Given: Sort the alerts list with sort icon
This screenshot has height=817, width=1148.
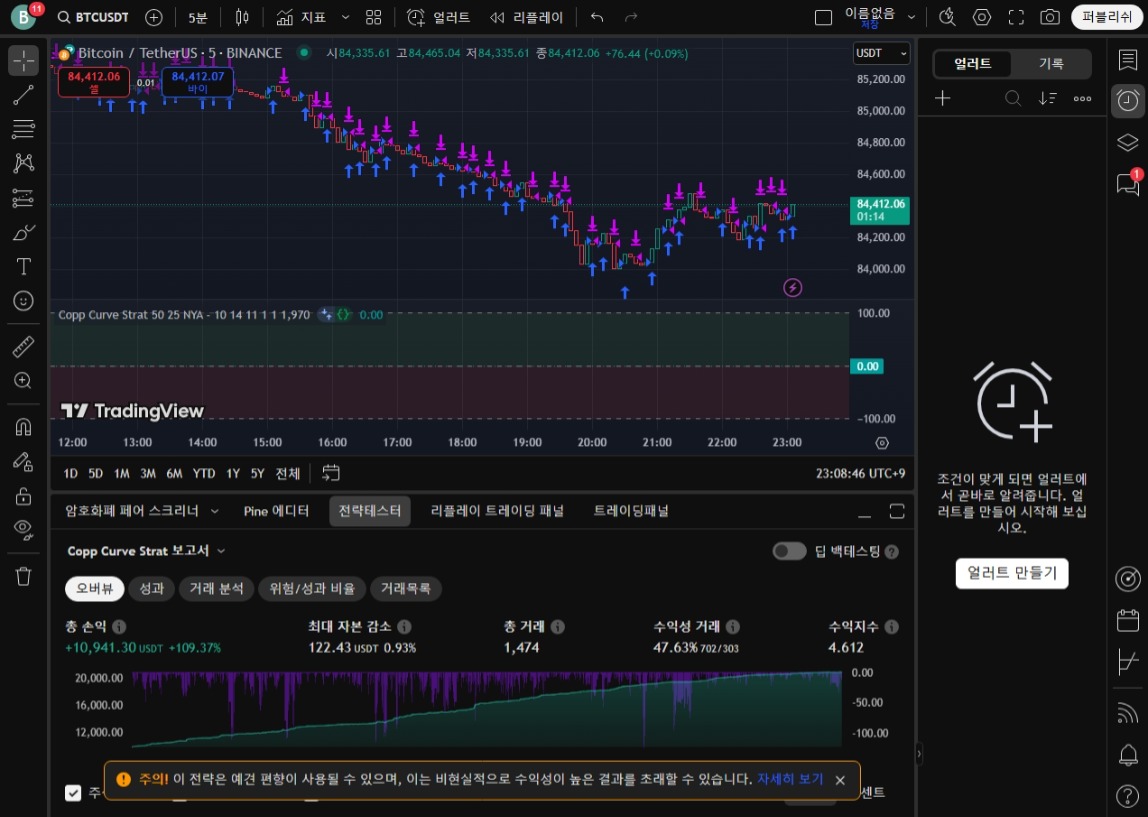Looking at the screenshot, I should click(x=1048, y=99).
